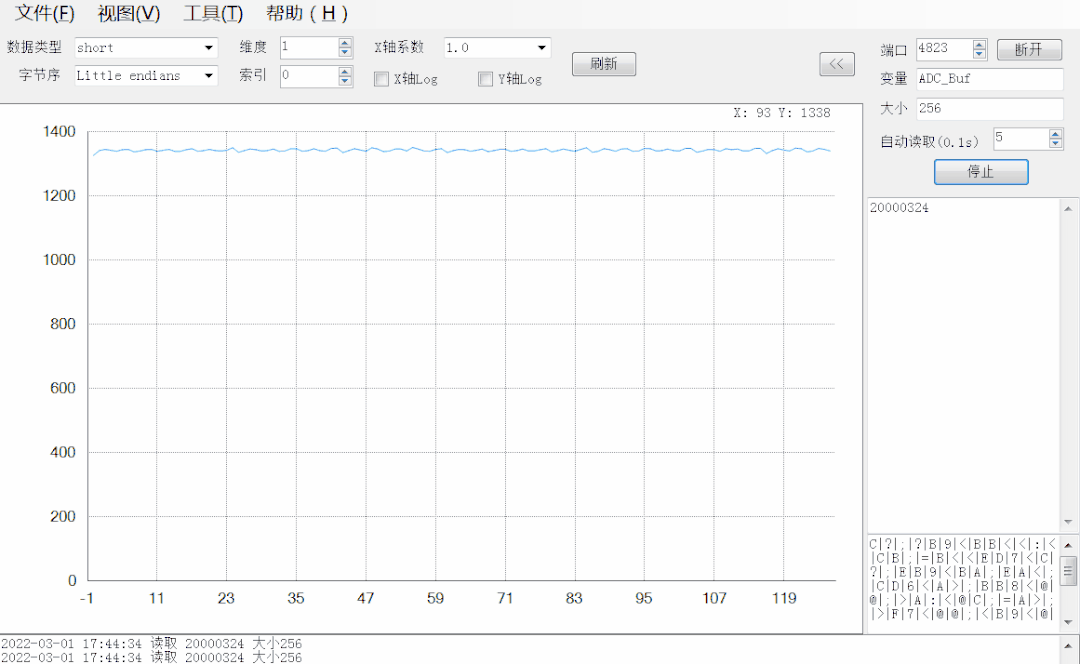
Task: Click the Y-axis label 800
Action: coord(63,324)
